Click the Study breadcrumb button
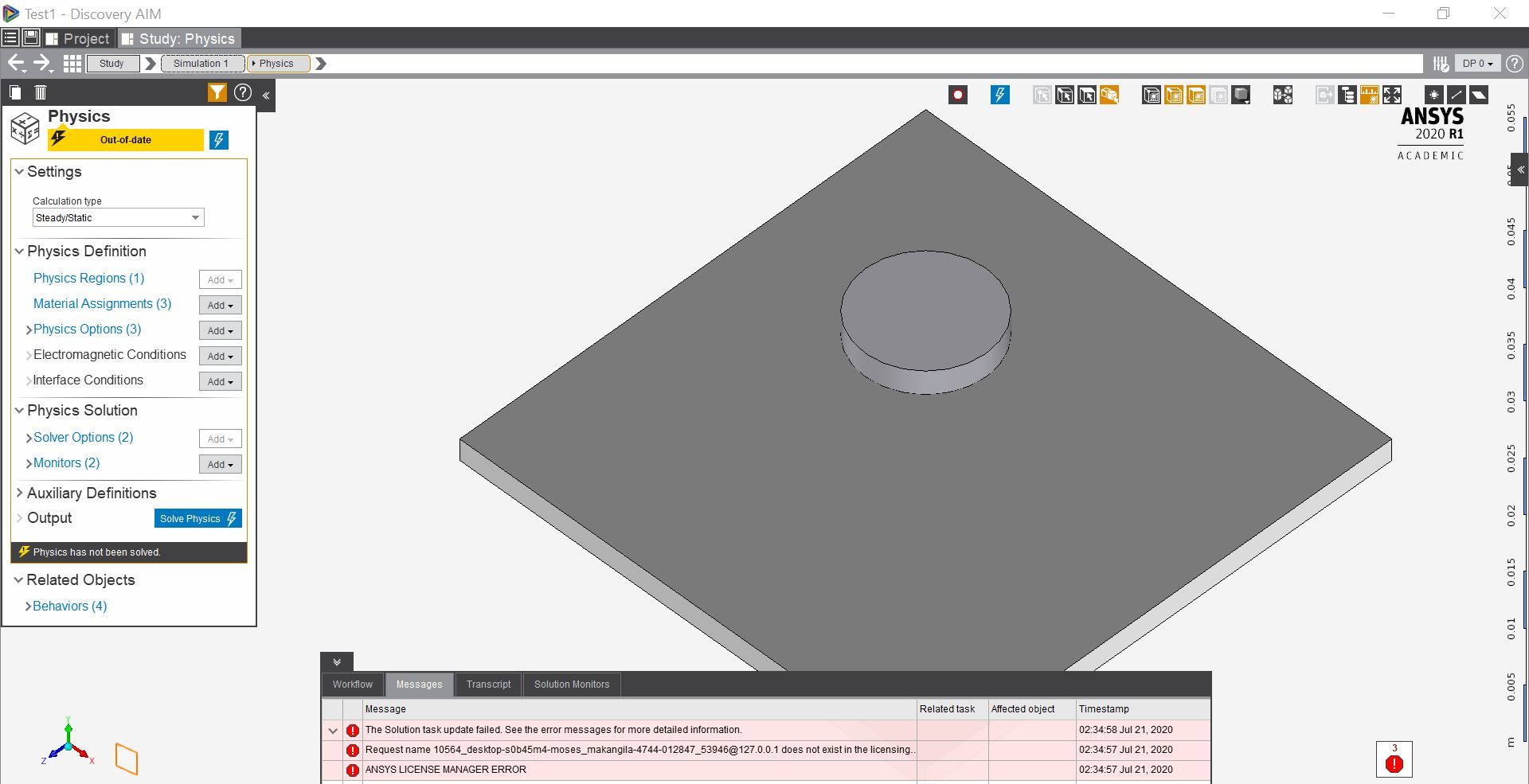This screenshot has height=784, width=1529. coord(111,64)
